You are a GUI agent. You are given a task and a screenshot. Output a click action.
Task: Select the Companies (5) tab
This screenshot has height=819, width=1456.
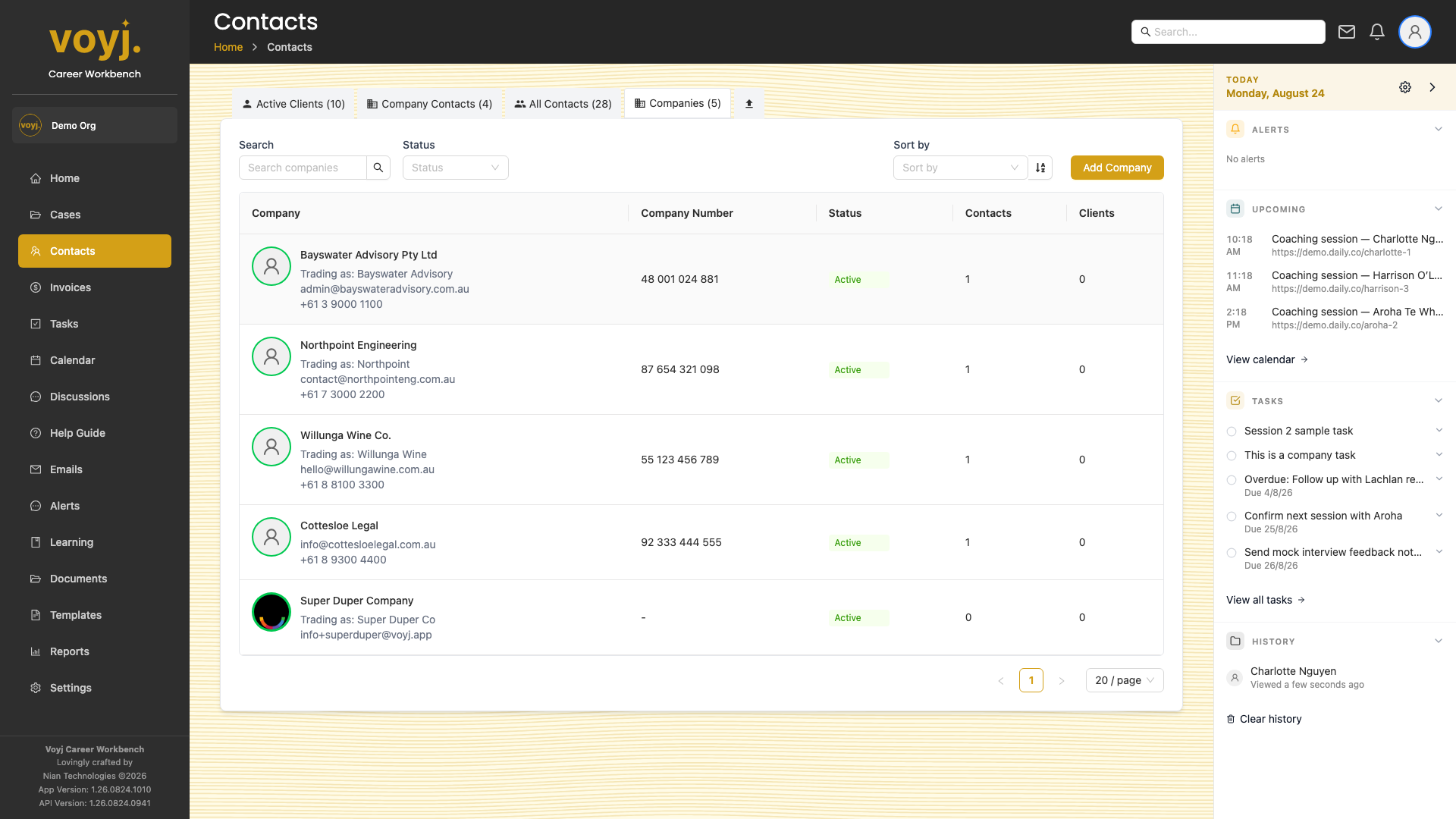coord(678,103)
